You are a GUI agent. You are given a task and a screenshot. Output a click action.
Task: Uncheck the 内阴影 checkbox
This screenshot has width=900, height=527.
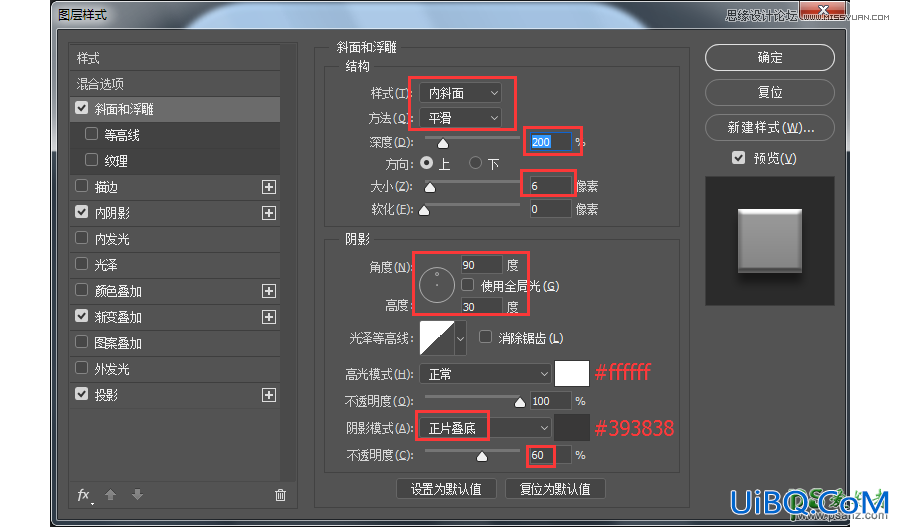82,212
